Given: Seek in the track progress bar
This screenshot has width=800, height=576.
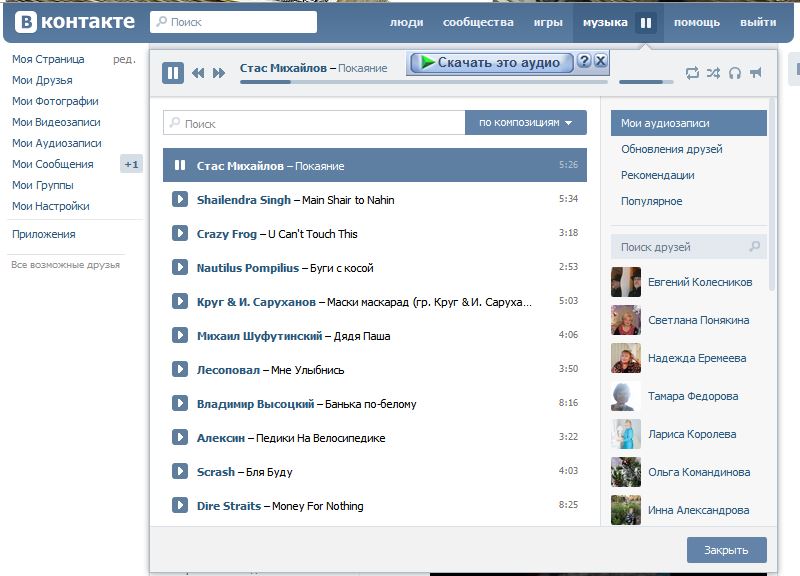Looking at the screenshot, I should [423, 82].
